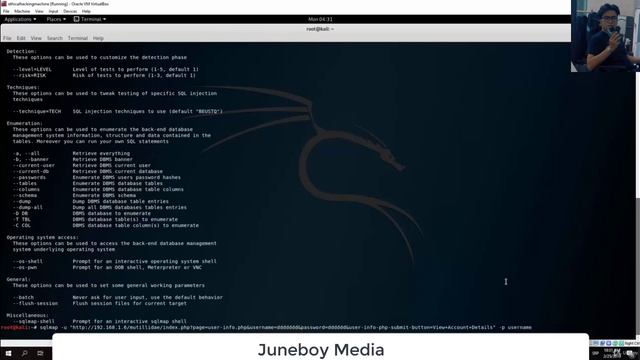Open VirtualBox View menu

tap(39, 11)
